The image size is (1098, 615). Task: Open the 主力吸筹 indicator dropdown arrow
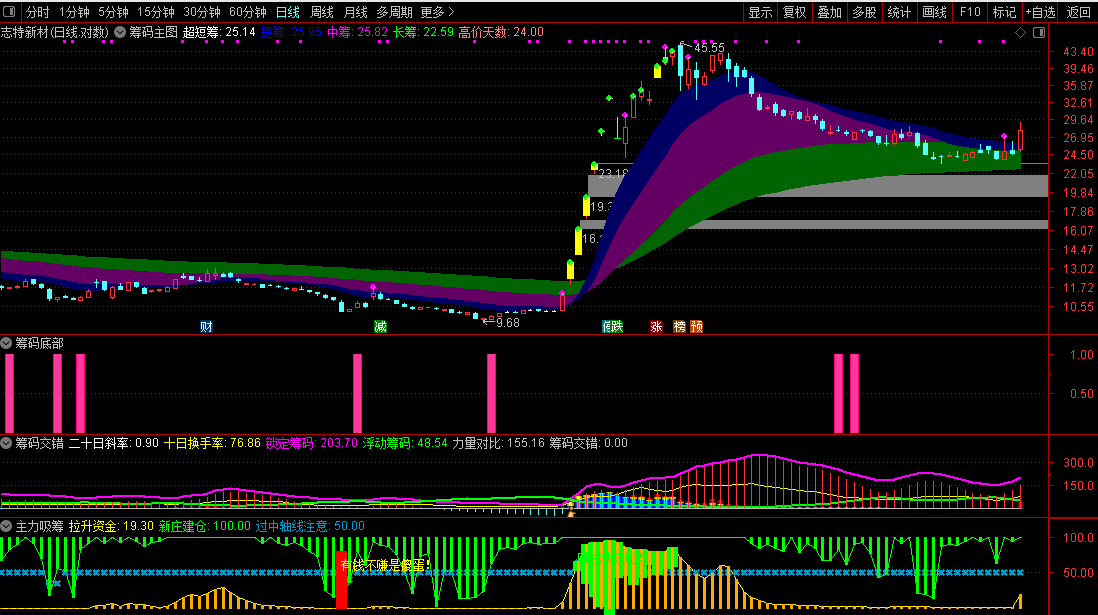point(7,526)
